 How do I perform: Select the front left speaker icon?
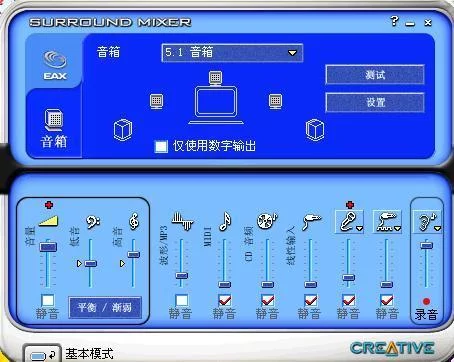tap(157, 101)
